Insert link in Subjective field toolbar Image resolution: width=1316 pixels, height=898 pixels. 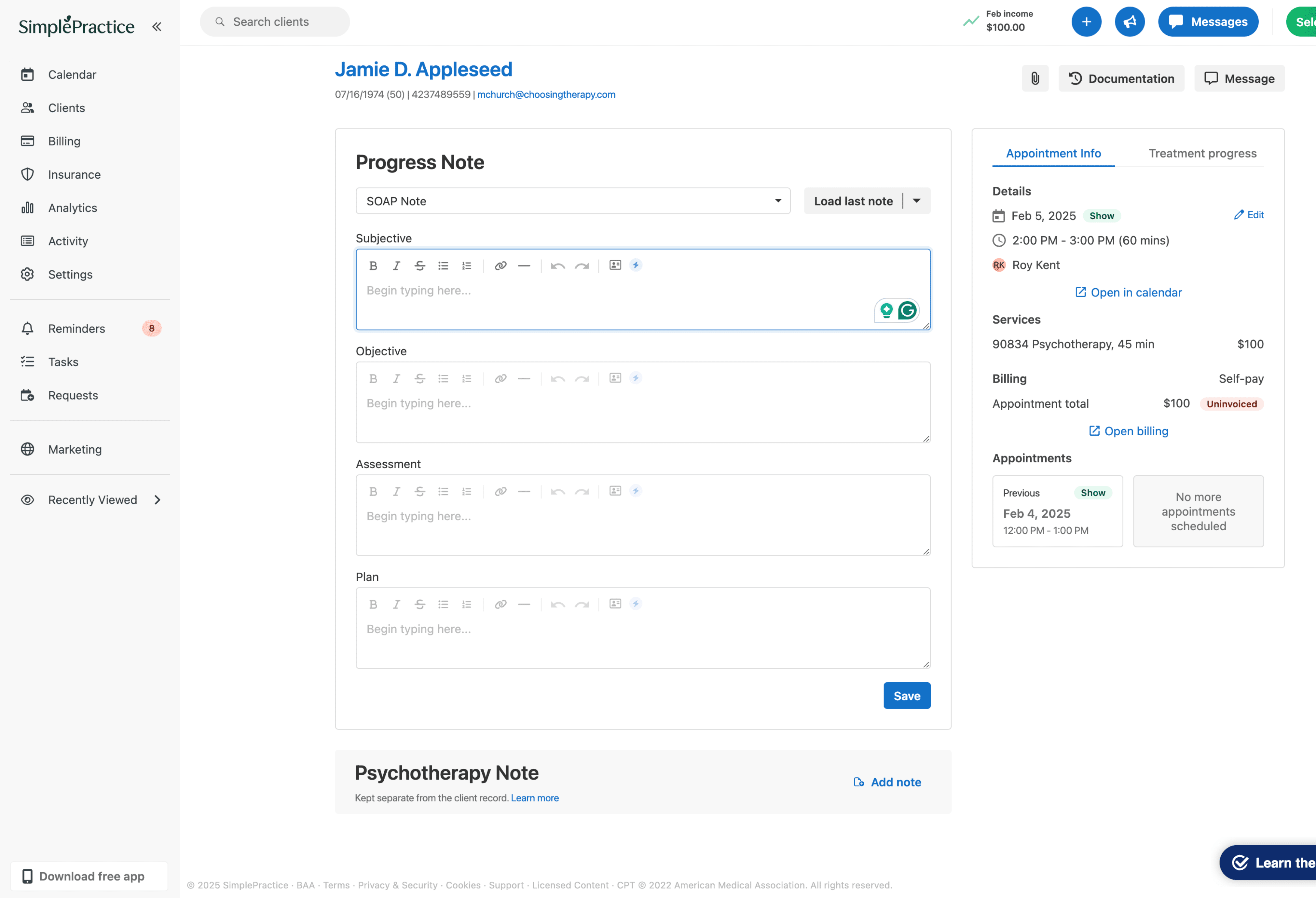(500, 265)
